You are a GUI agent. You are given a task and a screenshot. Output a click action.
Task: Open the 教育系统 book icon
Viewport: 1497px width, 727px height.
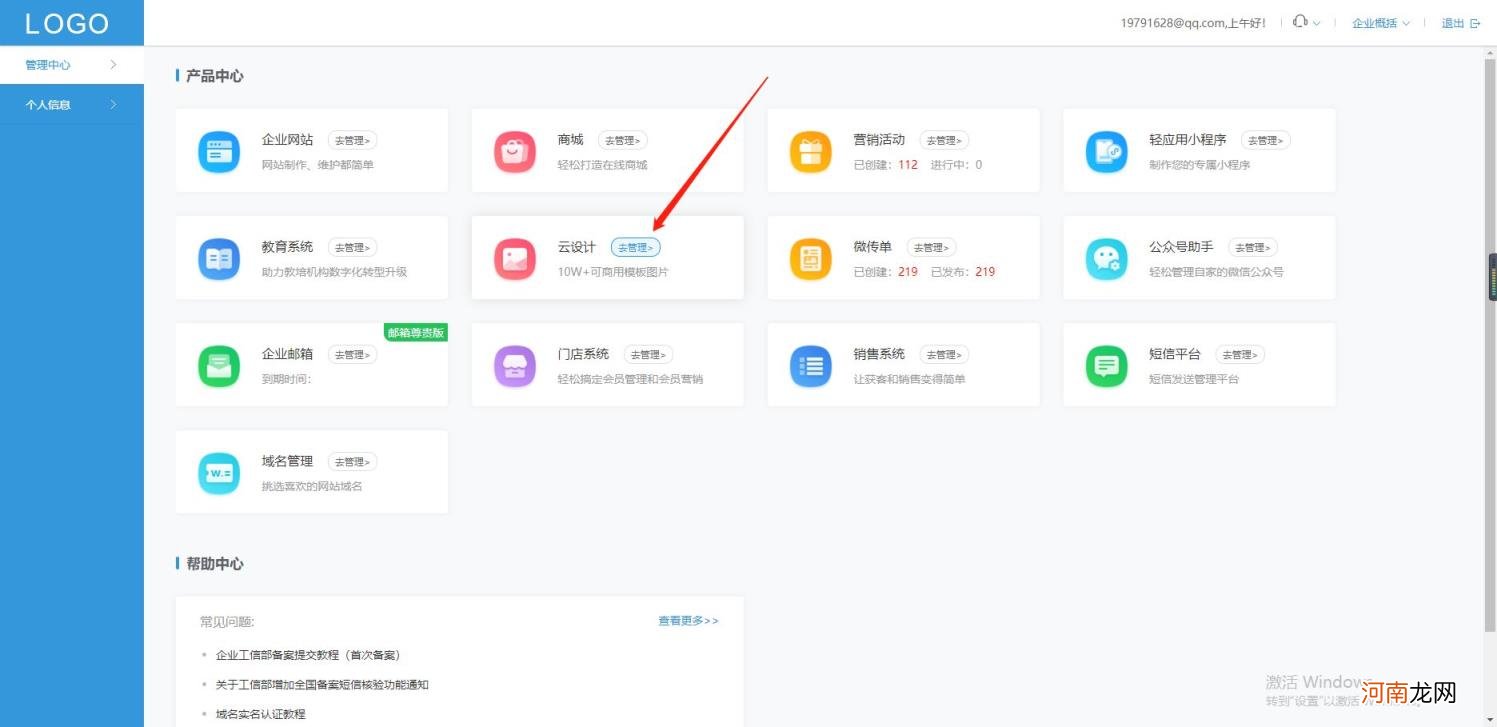tap(219, 259)
